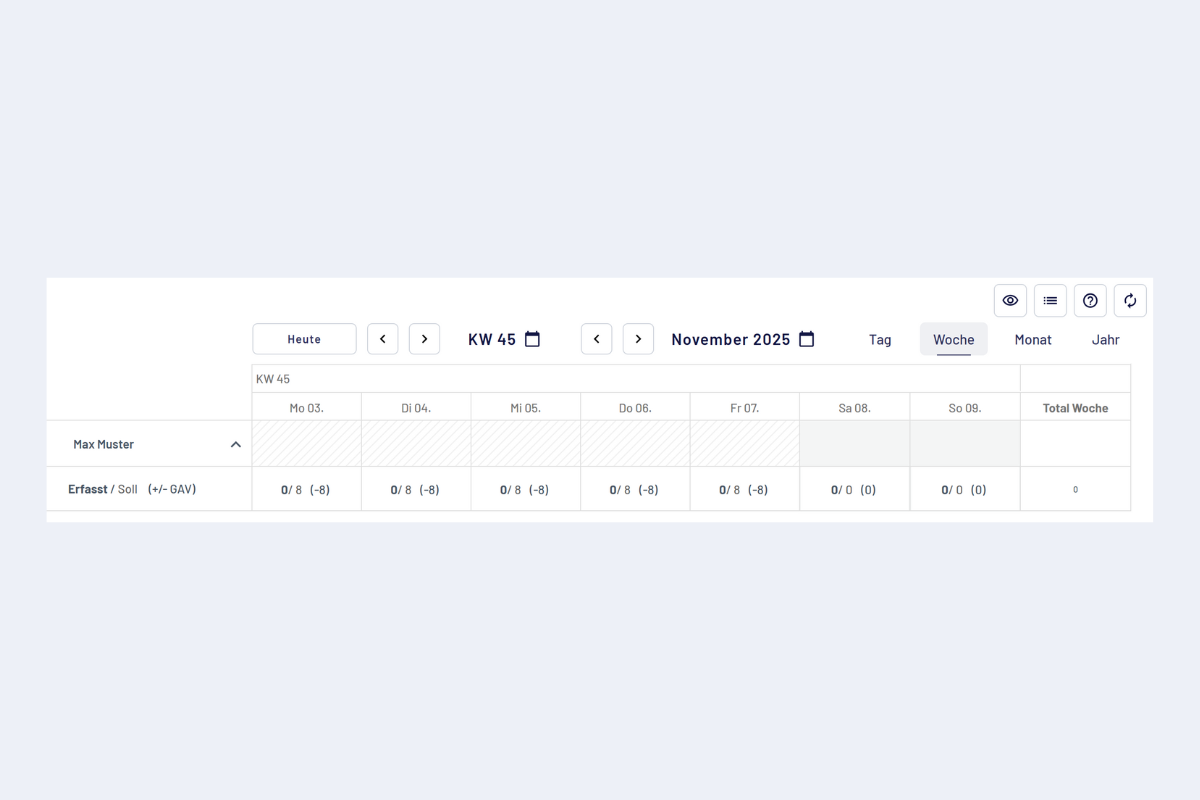Image resolution: width=1200 pixels, height=800 pixels.
Task: Select Max Muster's Saturday 08. cell
Action: pyautogui.click(x=855, y=443)
